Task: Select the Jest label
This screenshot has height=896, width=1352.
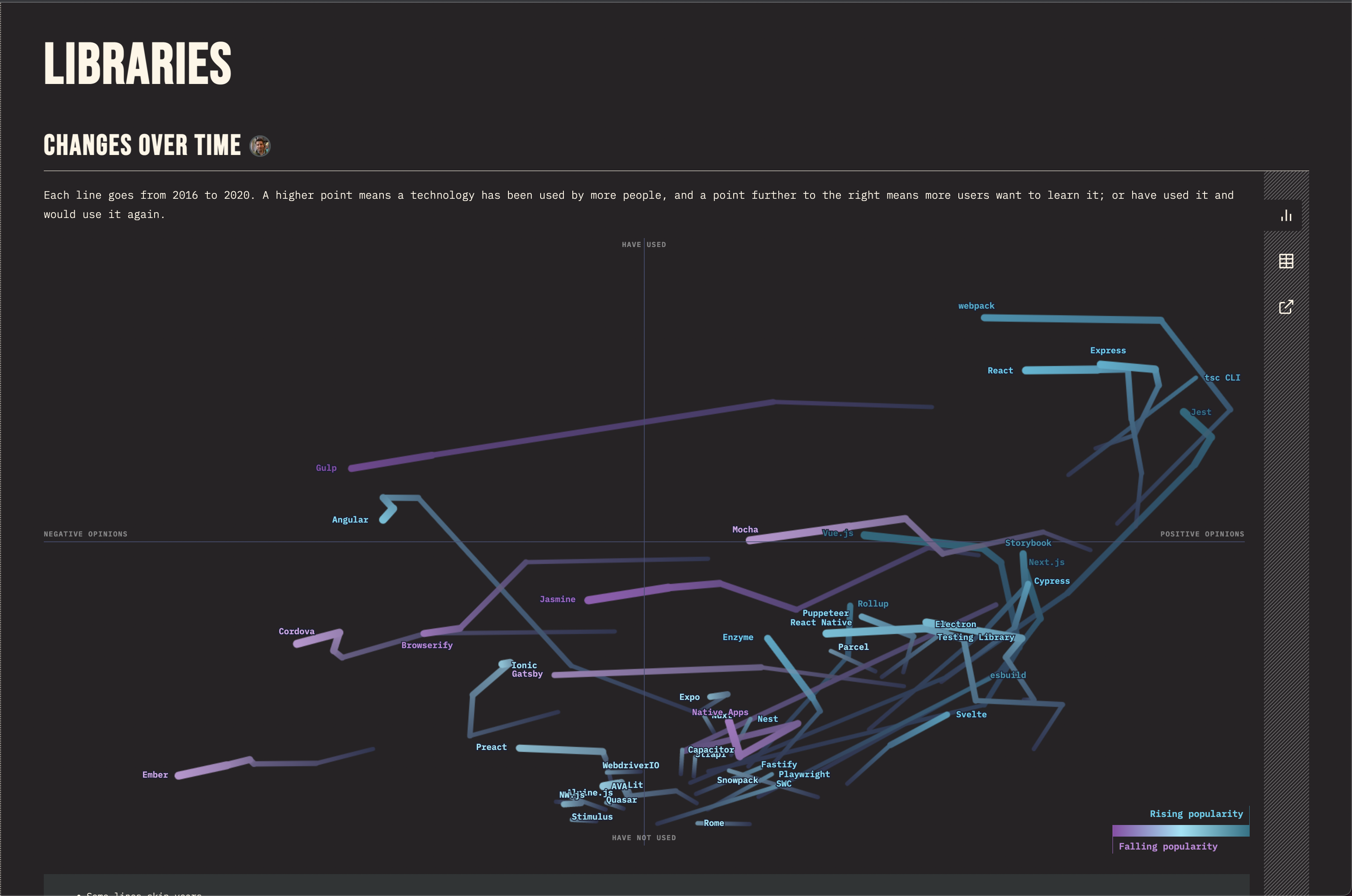Action: tap(1201, 412)
